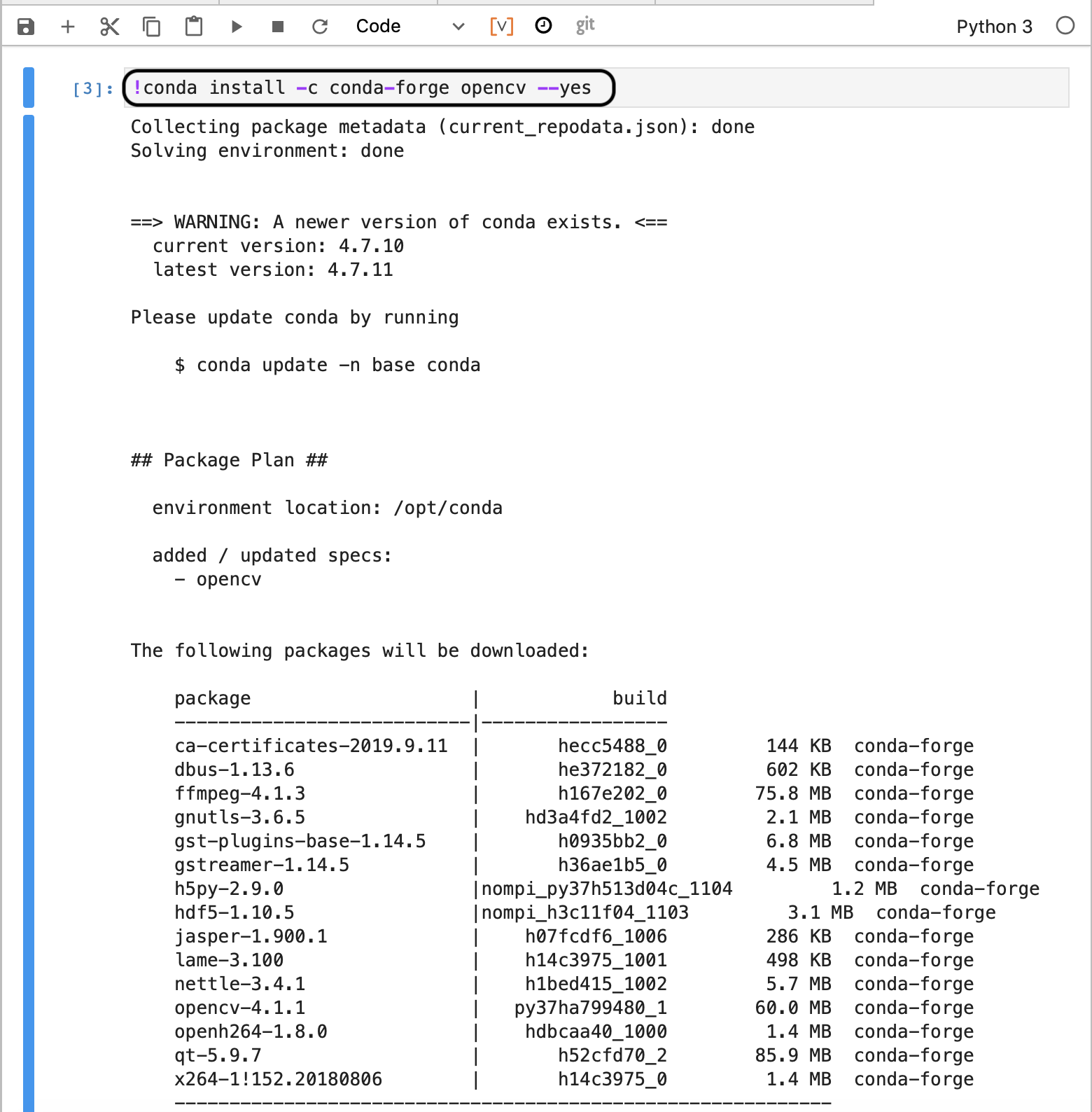Click the '60.0 MB' size value

tap(793, 1008)
